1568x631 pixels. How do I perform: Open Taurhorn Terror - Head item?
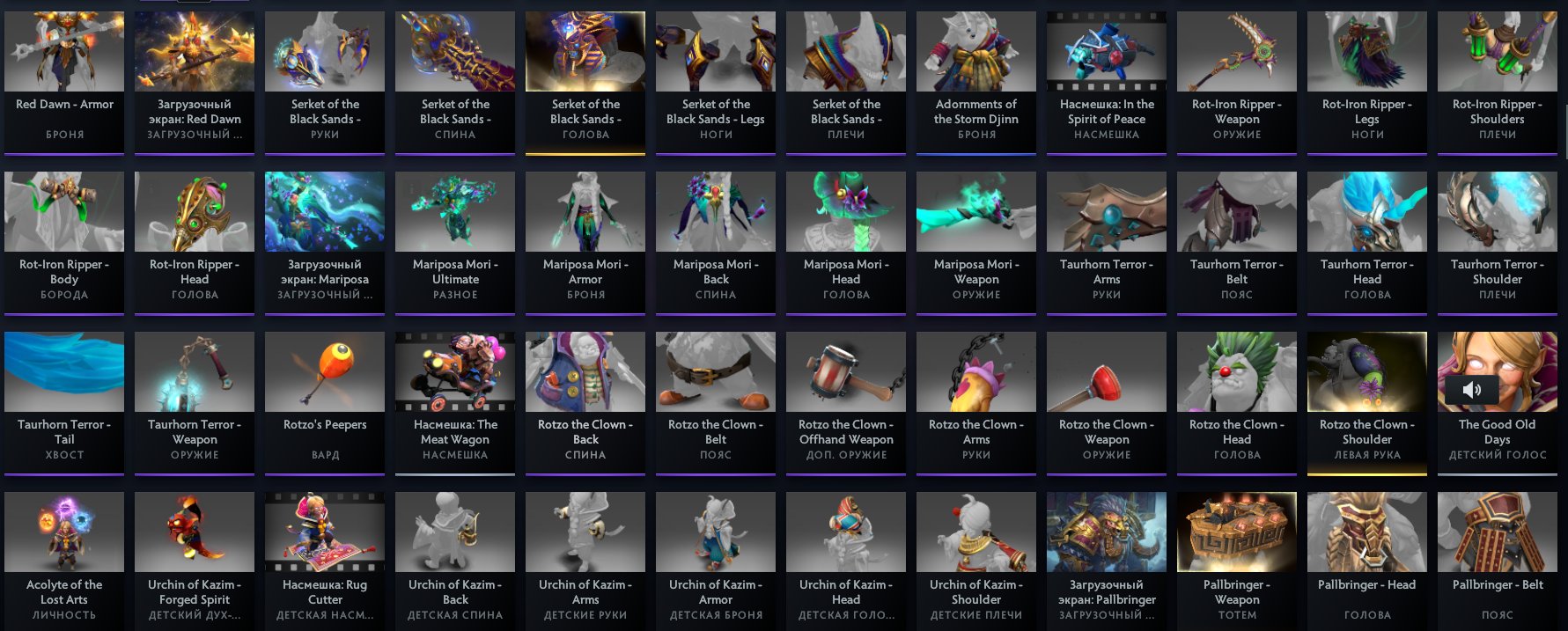pyautogui.click(x=1367, y=243)
